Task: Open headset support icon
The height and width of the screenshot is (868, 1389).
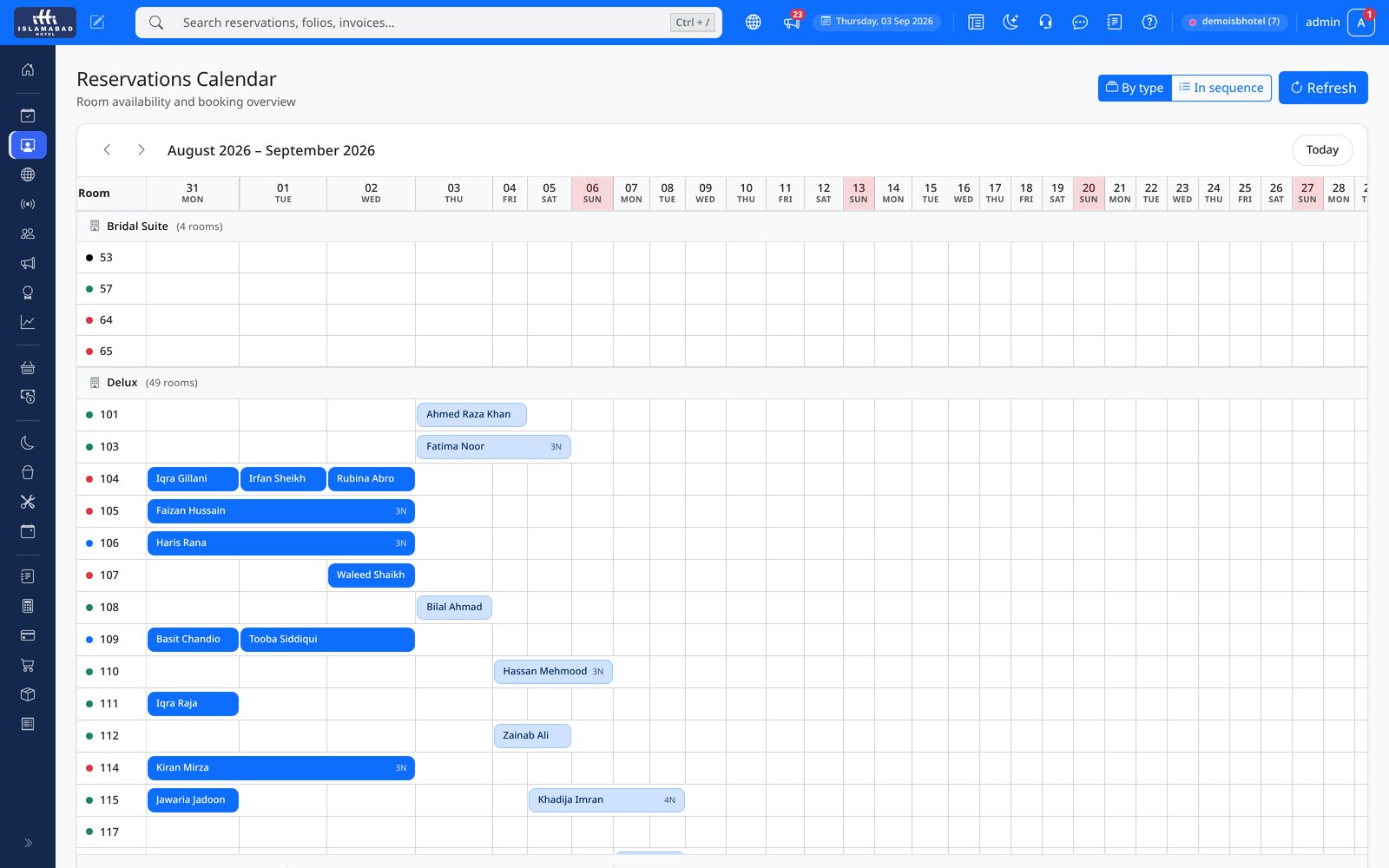Action: [x=1045, y=23]
